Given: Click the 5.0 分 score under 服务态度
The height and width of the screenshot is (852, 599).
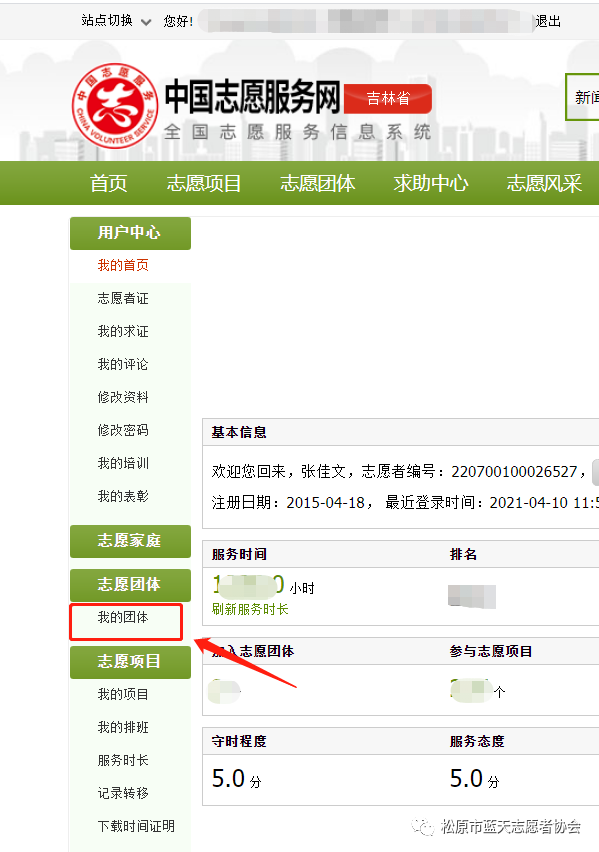Looking at the screenshot, I should coord(475,779).
